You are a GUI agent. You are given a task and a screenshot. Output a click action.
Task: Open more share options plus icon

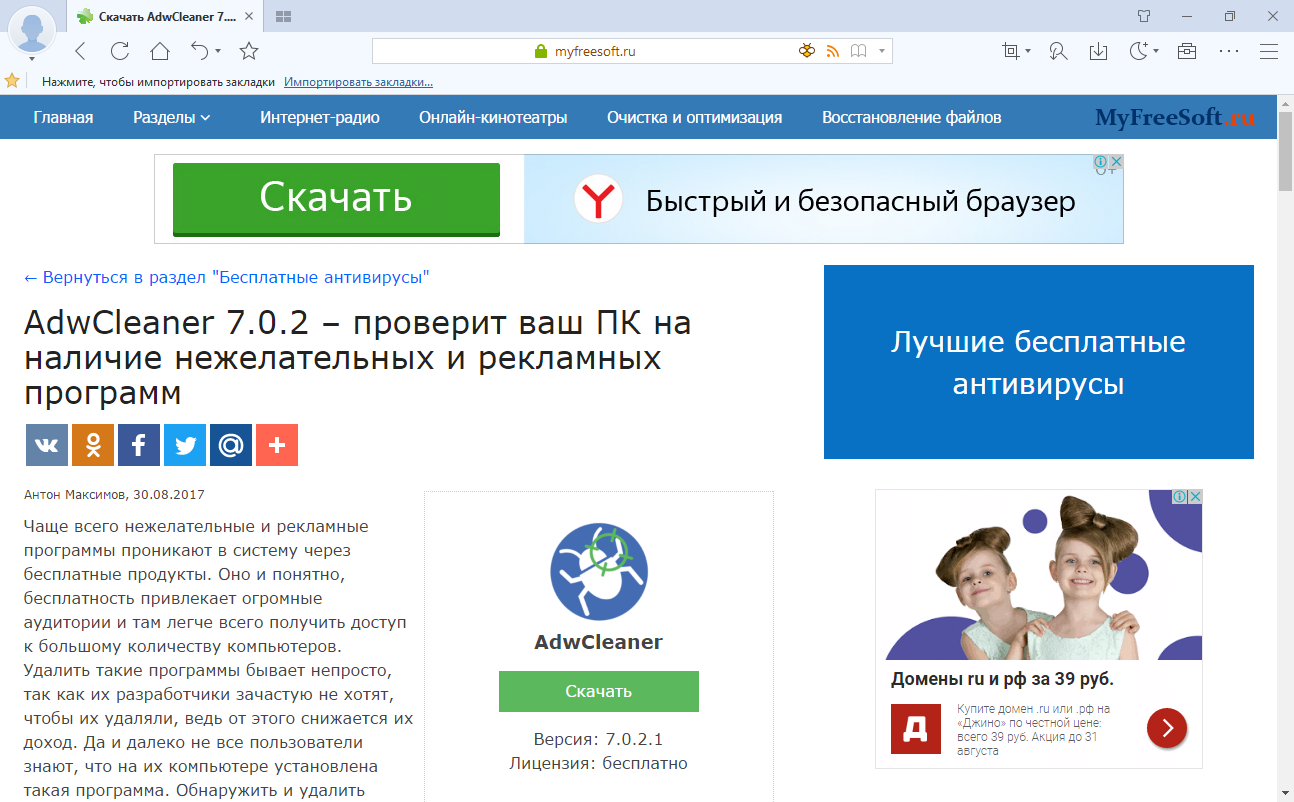[x=277, y=445]
